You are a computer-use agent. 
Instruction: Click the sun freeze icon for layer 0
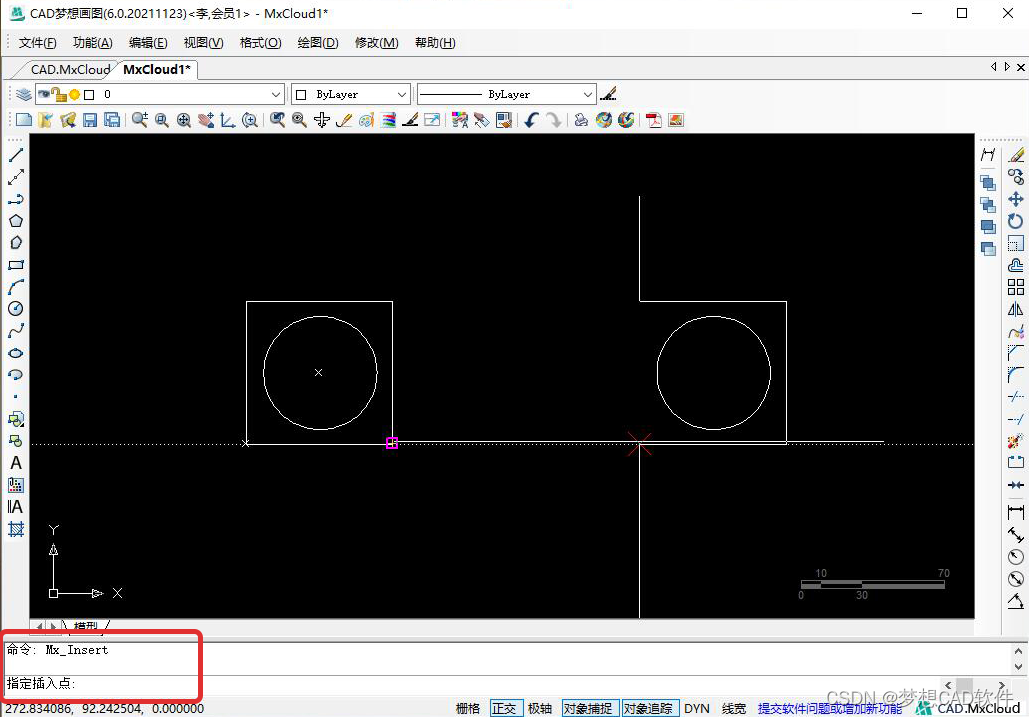pos(74,94)
